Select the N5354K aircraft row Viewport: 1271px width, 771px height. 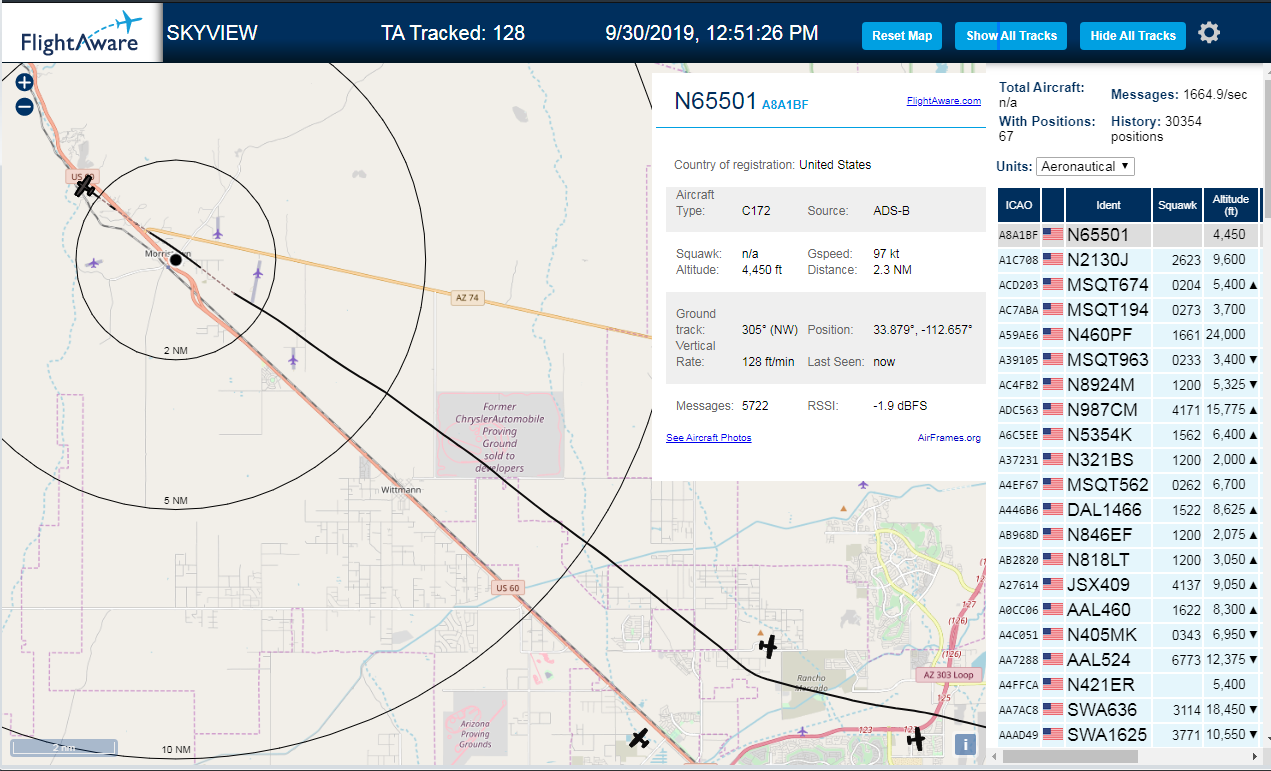[1129, 435]
